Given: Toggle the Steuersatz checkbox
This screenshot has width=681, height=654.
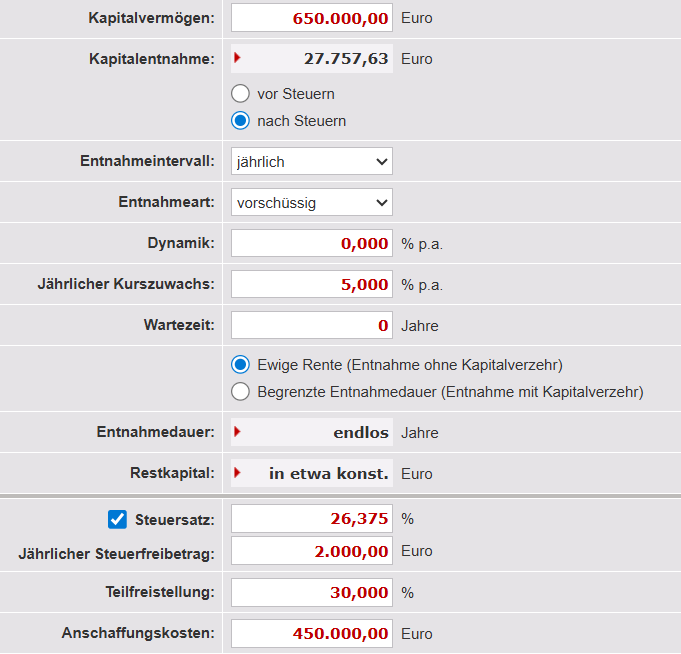Looking at the screenshot, I should (117, 519).
